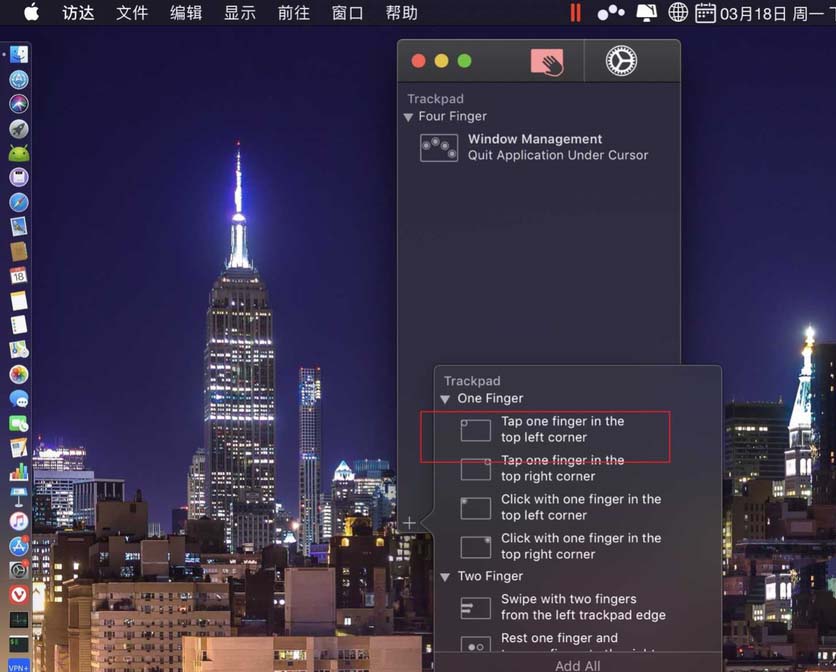This screenshot has width=836, height=672.
Task: Collapse the Four Finger section
Action: pos(408,116)
